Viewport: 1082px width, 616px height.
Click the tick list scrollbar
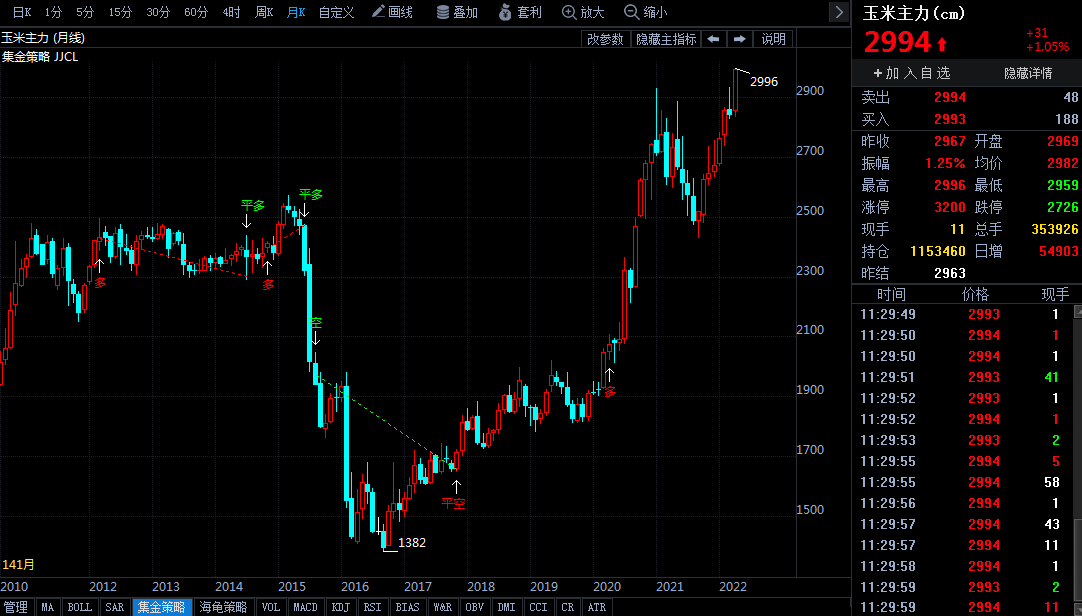click(x=1077, y=459)
